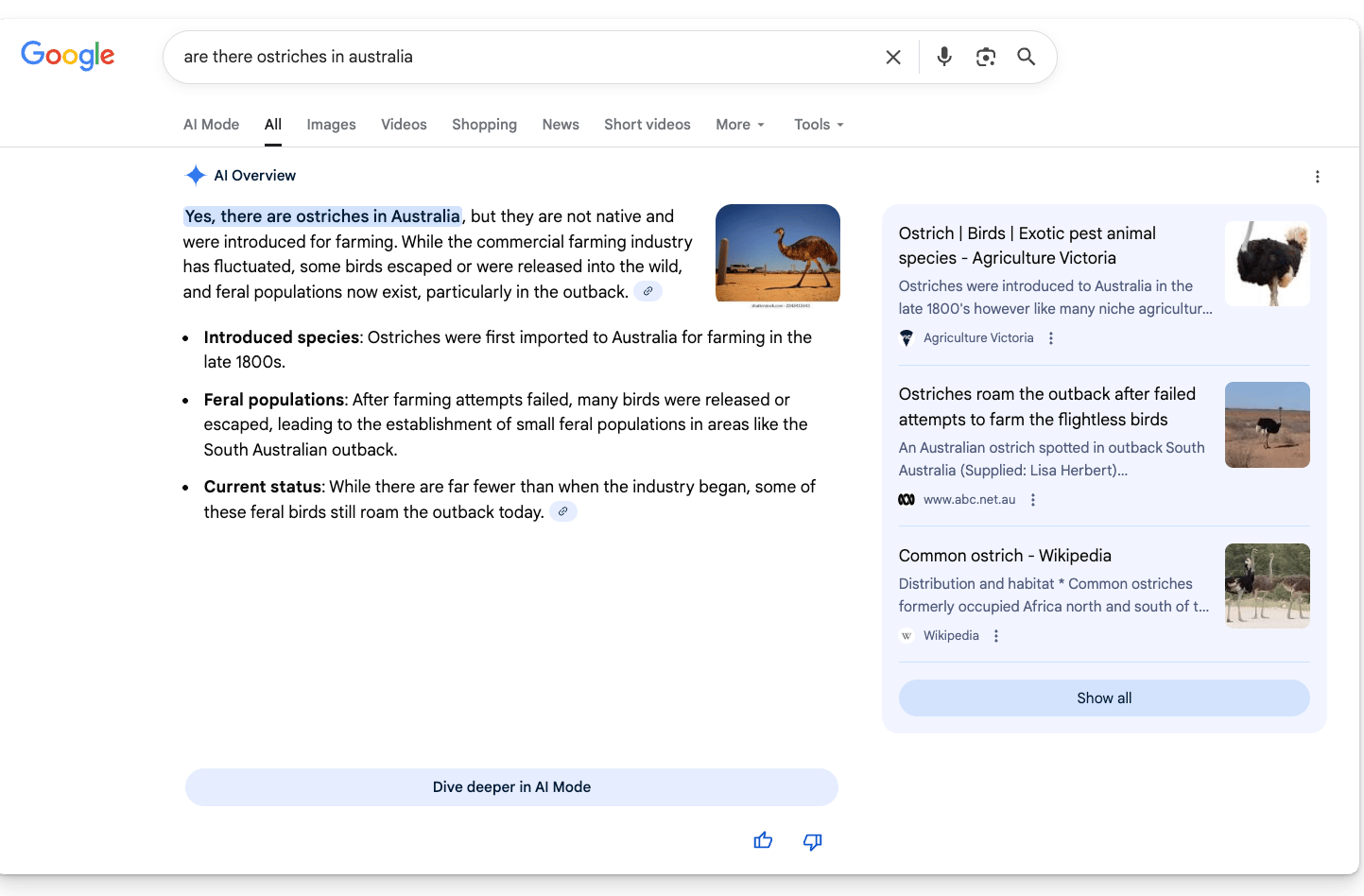Click the Show all sources button

click(1104, 698)
